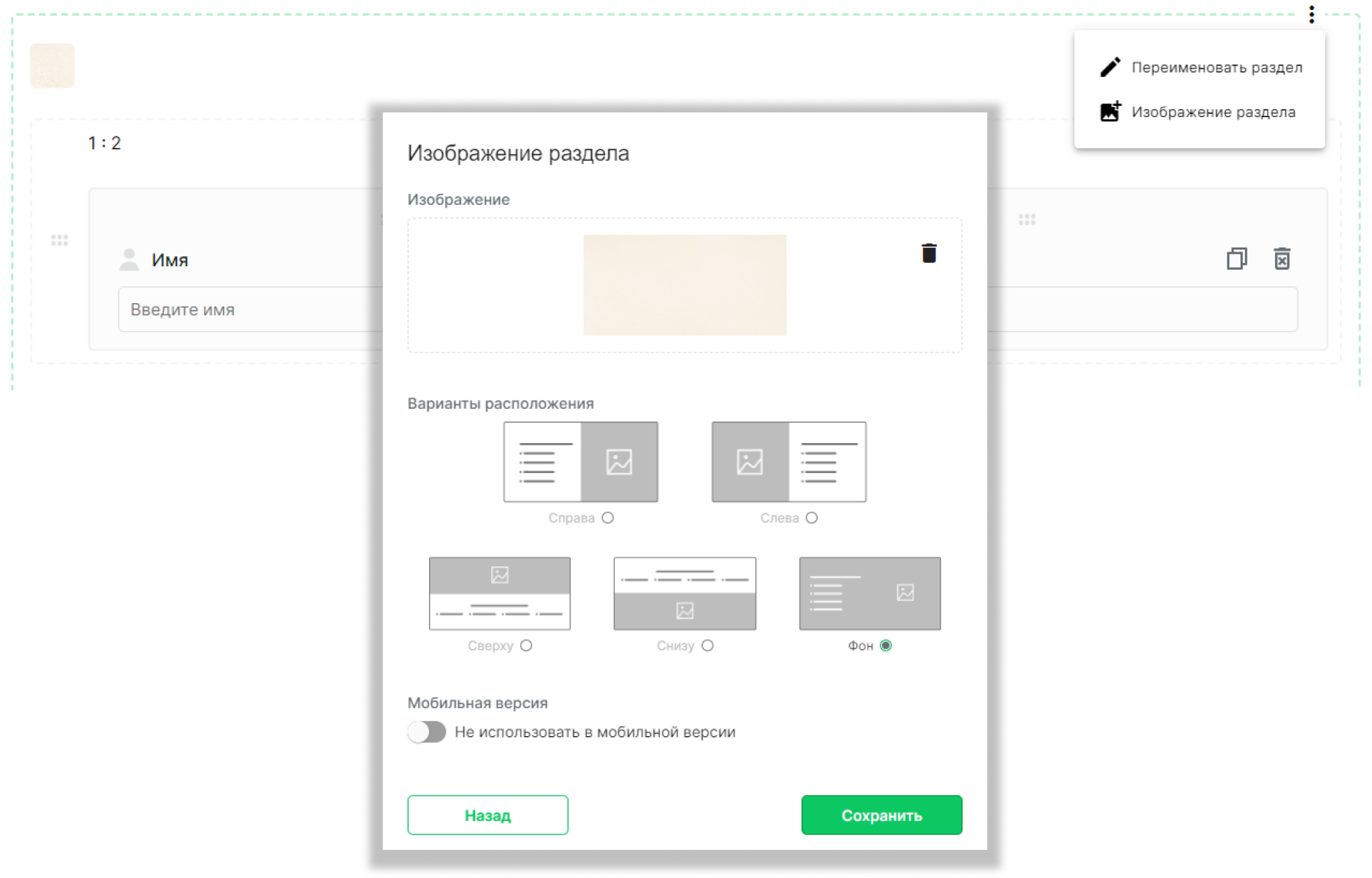Click the uploaded beige image preview

(x=685, y=285)
